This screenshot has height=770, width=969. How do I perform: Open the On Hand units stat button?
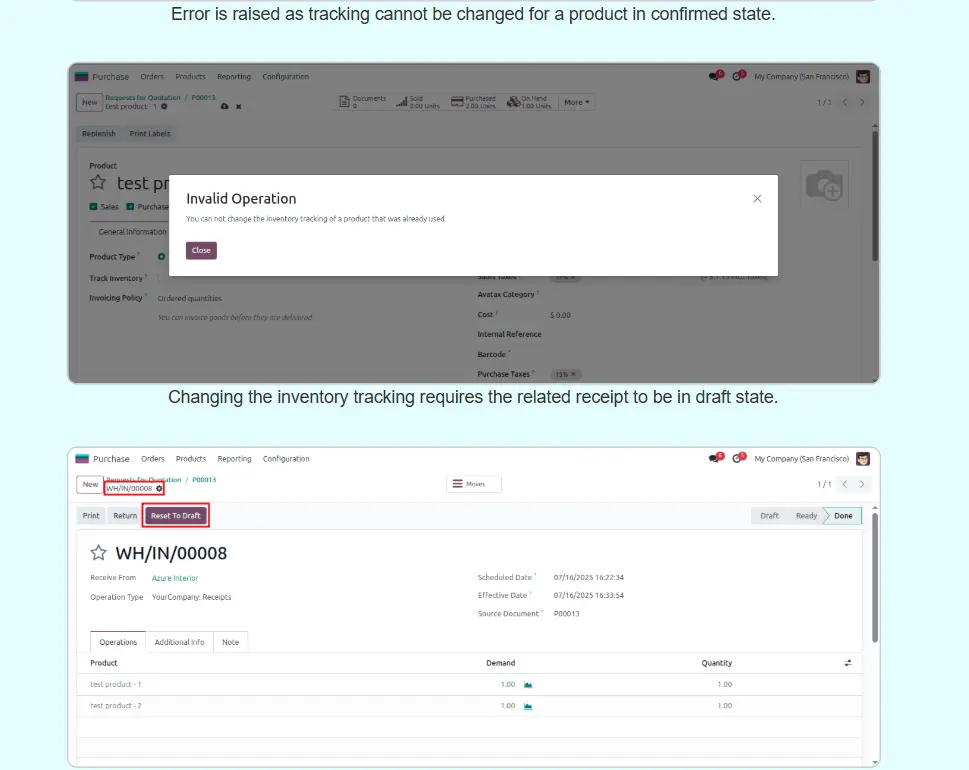(530, 102)
